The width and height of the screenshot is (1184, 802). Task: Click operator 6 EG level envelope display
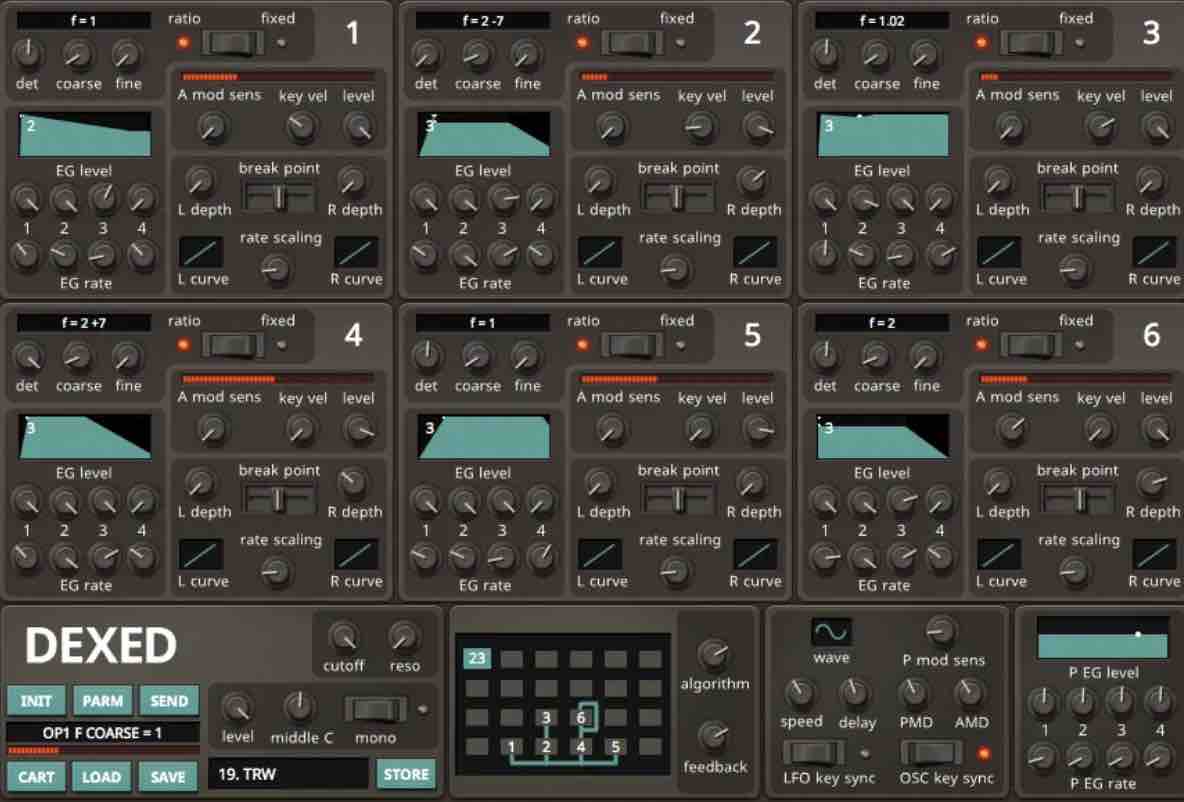(883, 436)
